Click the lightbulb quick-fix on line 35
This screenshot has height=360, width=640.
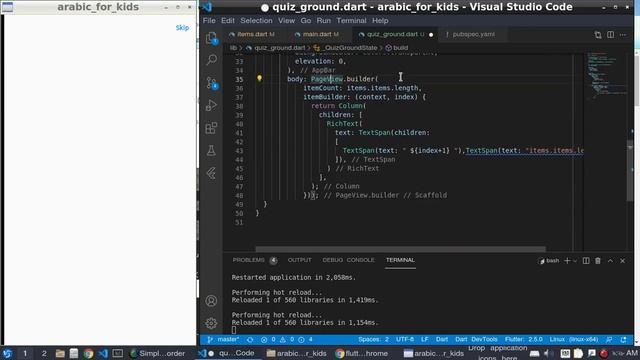[x=259, y=78]
